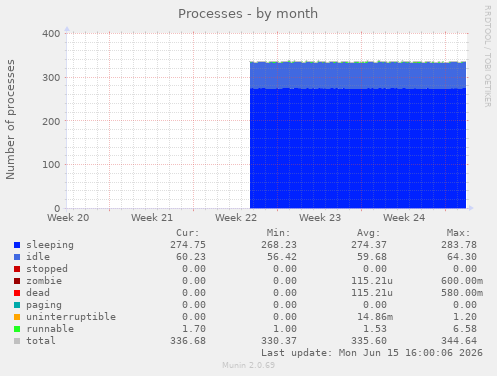This screenshot has width=497, height=376.
Task: Click the y-axis label 200
Action: coord(51,121)
